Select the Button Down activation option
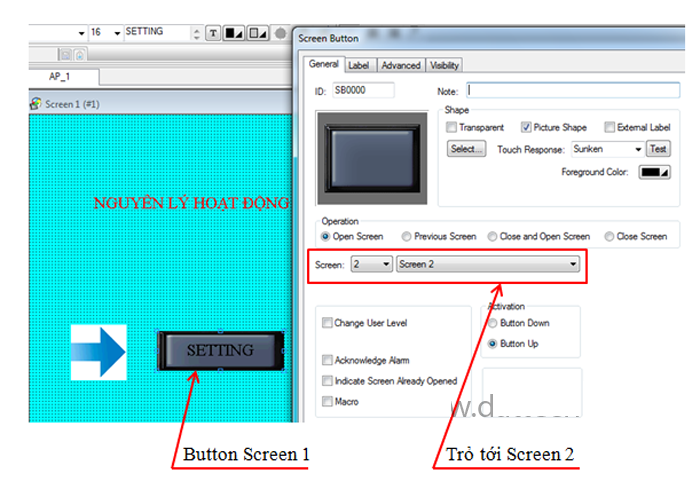Image resolution: width=700 pixels, height=497 pixels. (x=492, y=323)
